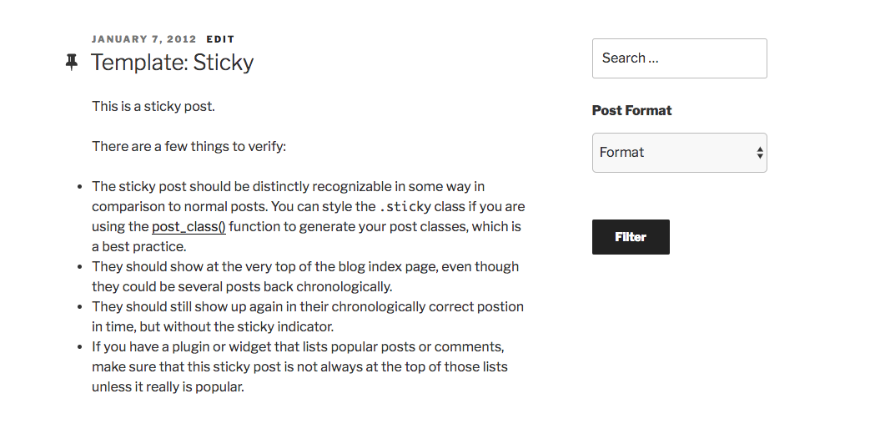Click the sticky pushpin icon beside the title
Viewport: 880px width, 429px height.
point(71,62)
